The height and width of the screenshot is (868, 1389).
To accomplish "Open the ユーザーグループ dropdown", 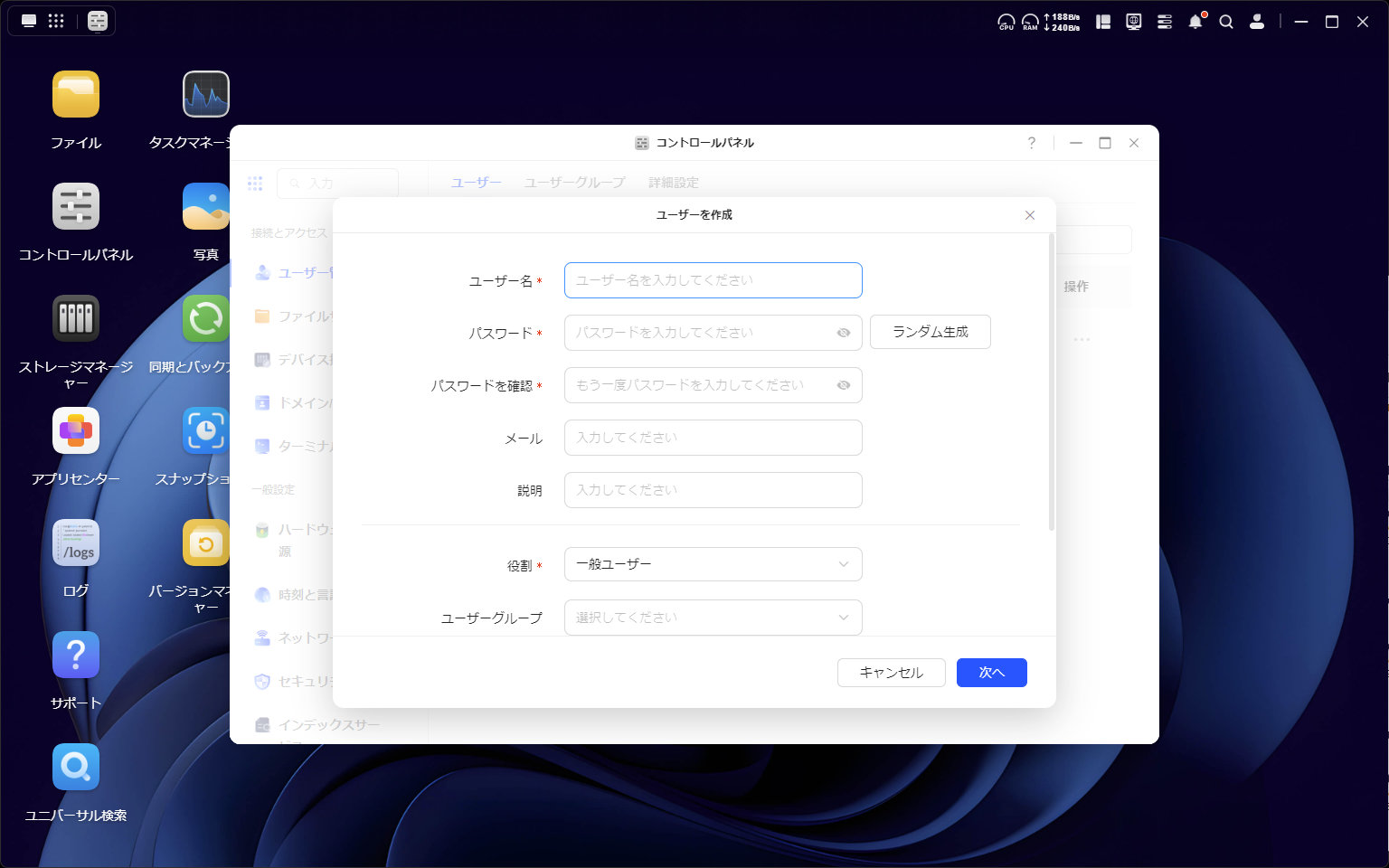I will pos(713,618).
